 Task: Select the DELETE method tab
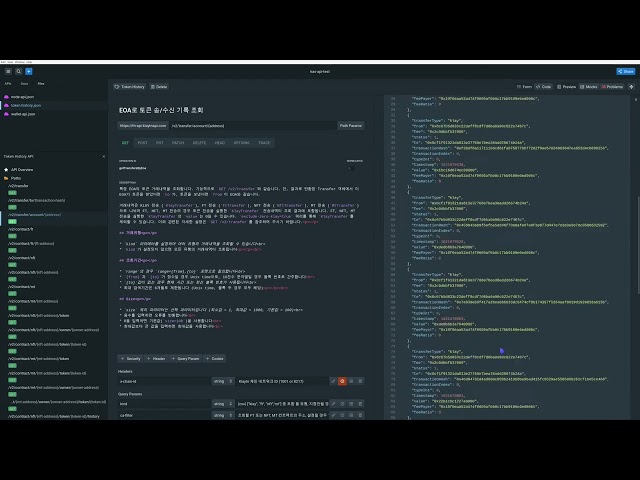pyautogui.click(x=199, y=143)
